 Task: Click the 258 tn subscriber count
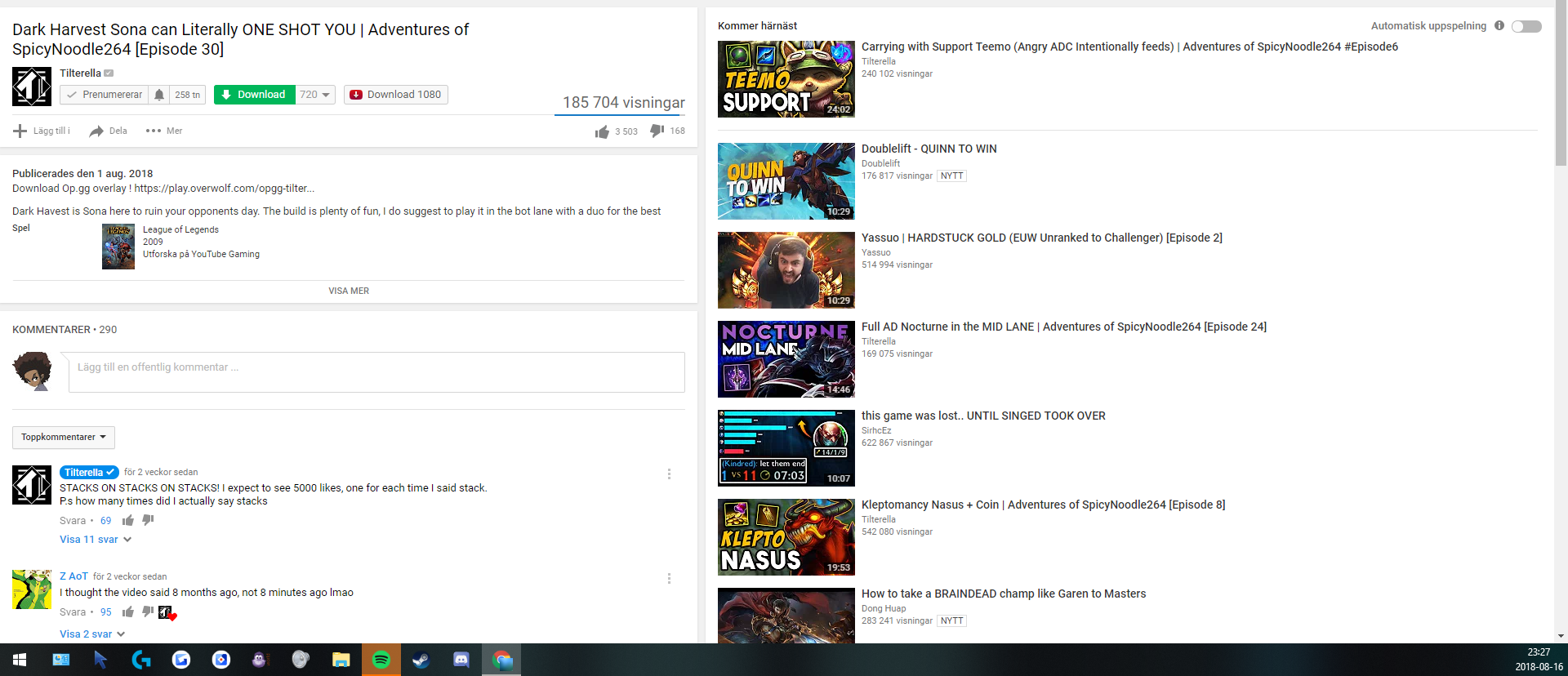click(187, 95)
